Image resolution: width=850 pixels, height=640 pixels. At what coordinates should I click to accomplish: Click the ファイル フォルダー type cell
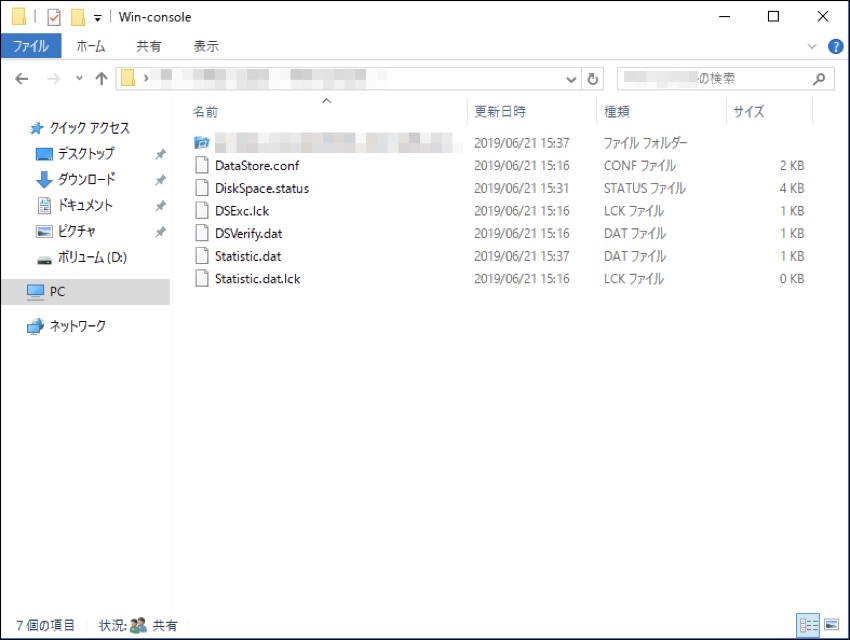point(645,143)
